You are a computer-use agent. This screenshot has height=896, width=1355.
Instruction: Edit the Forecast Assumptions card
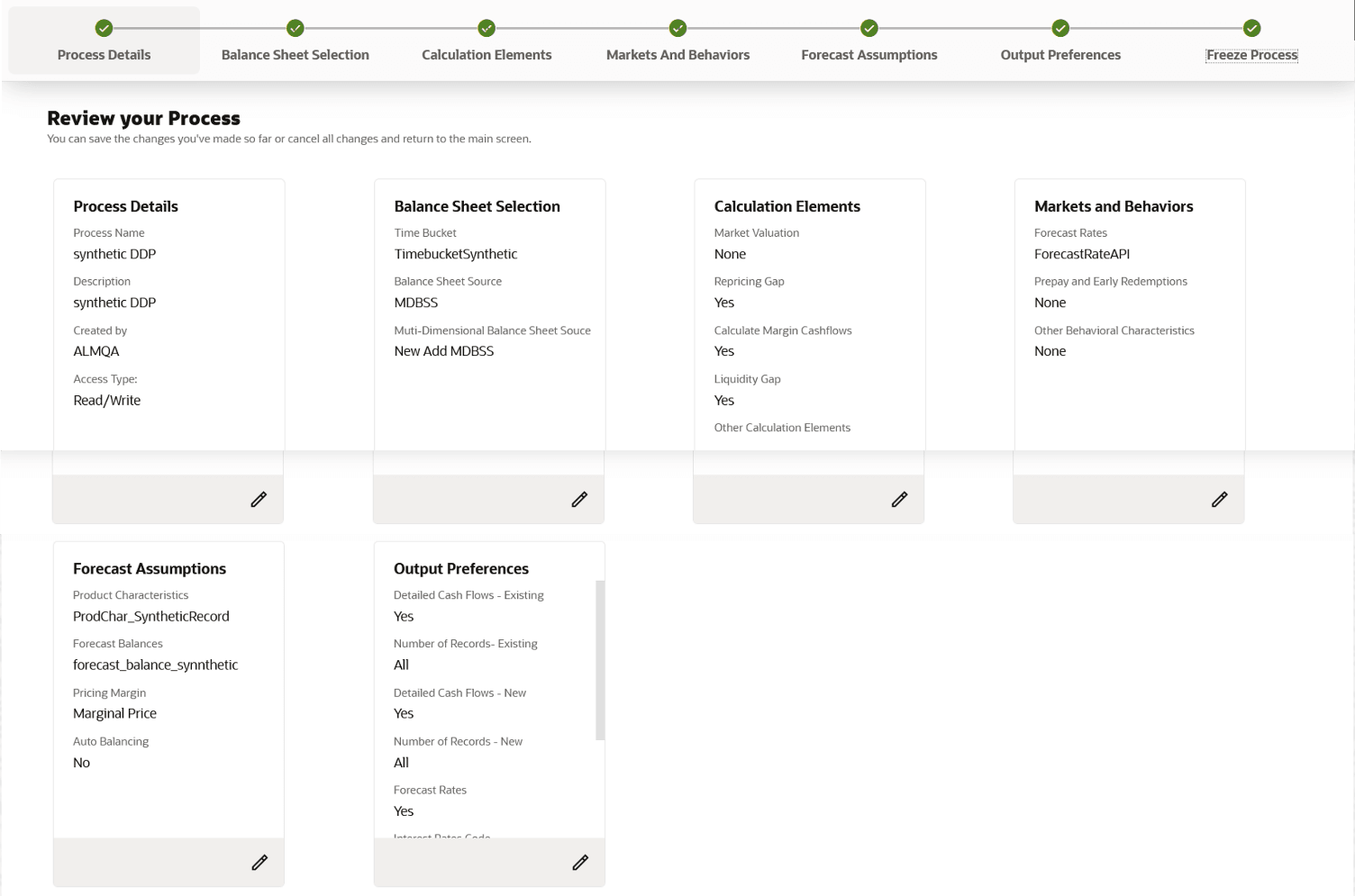(259, 863)
